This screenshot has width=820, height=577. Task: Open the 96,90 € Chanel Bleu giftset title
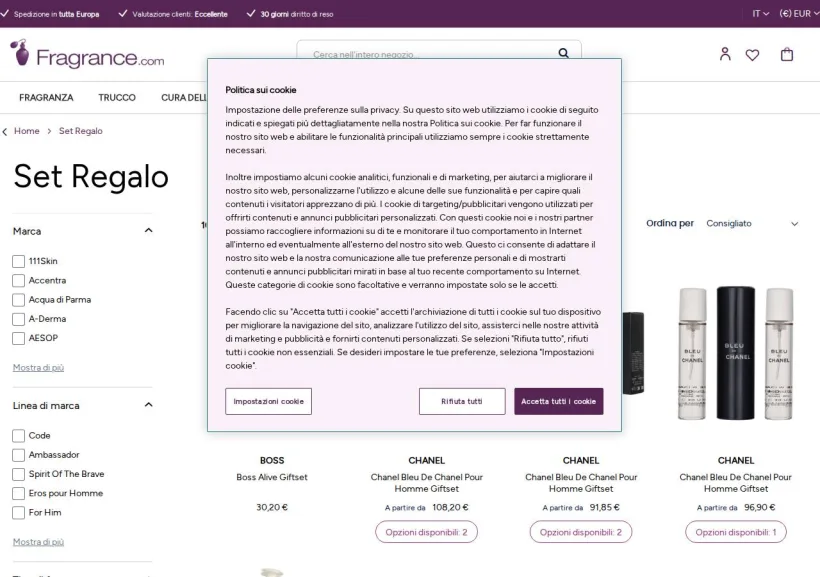[x=736, y=483]
